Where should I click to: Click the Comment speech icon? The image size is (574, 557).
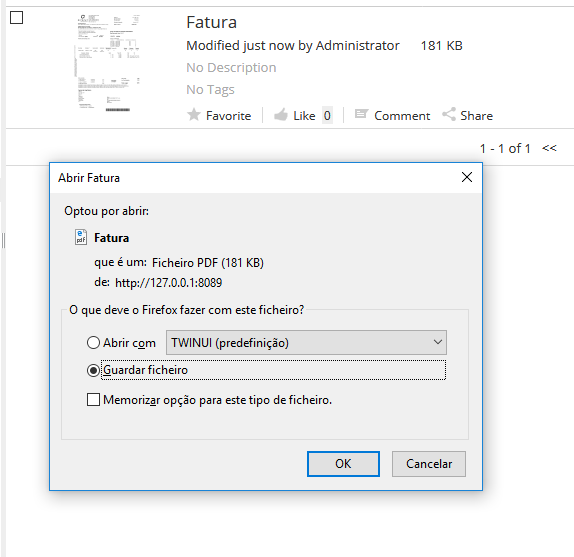click(x=361, y=114)
